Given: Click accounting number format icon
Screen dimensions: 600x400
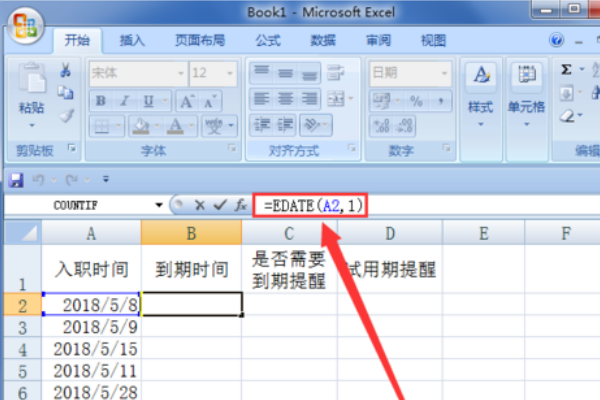Looking at the screenshot, I should tap(382, 101).
